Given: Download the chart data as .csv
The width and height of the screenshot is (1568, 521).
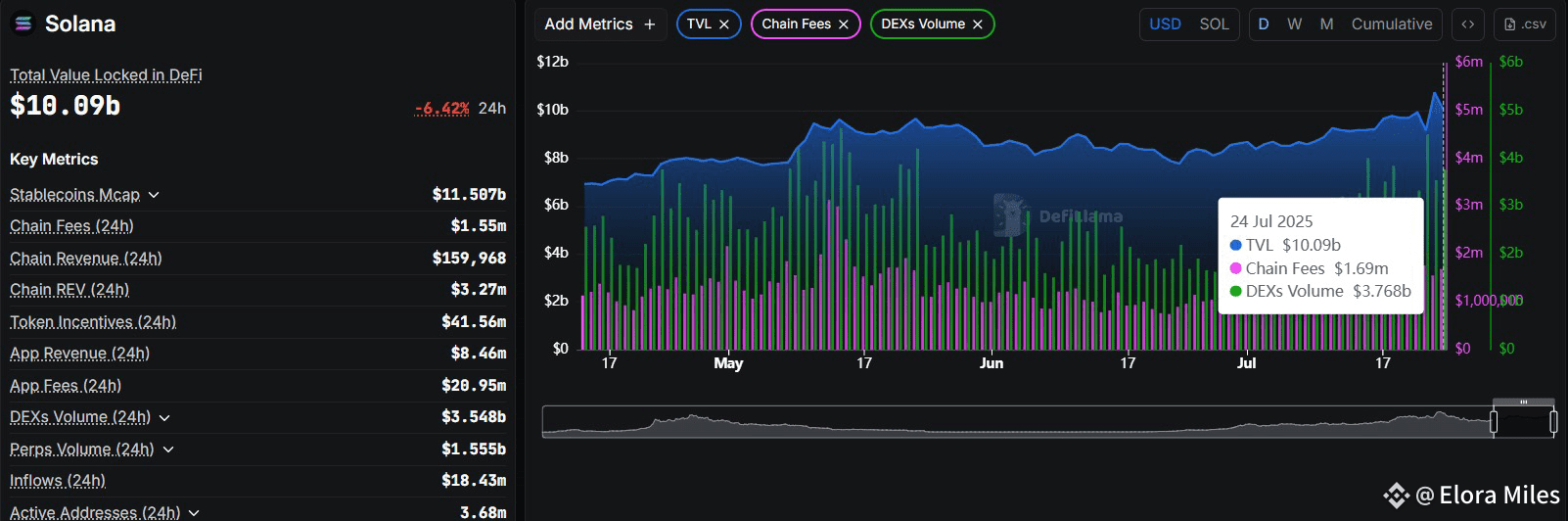Looking at the screenshot, I should (x=1525, y=24).
